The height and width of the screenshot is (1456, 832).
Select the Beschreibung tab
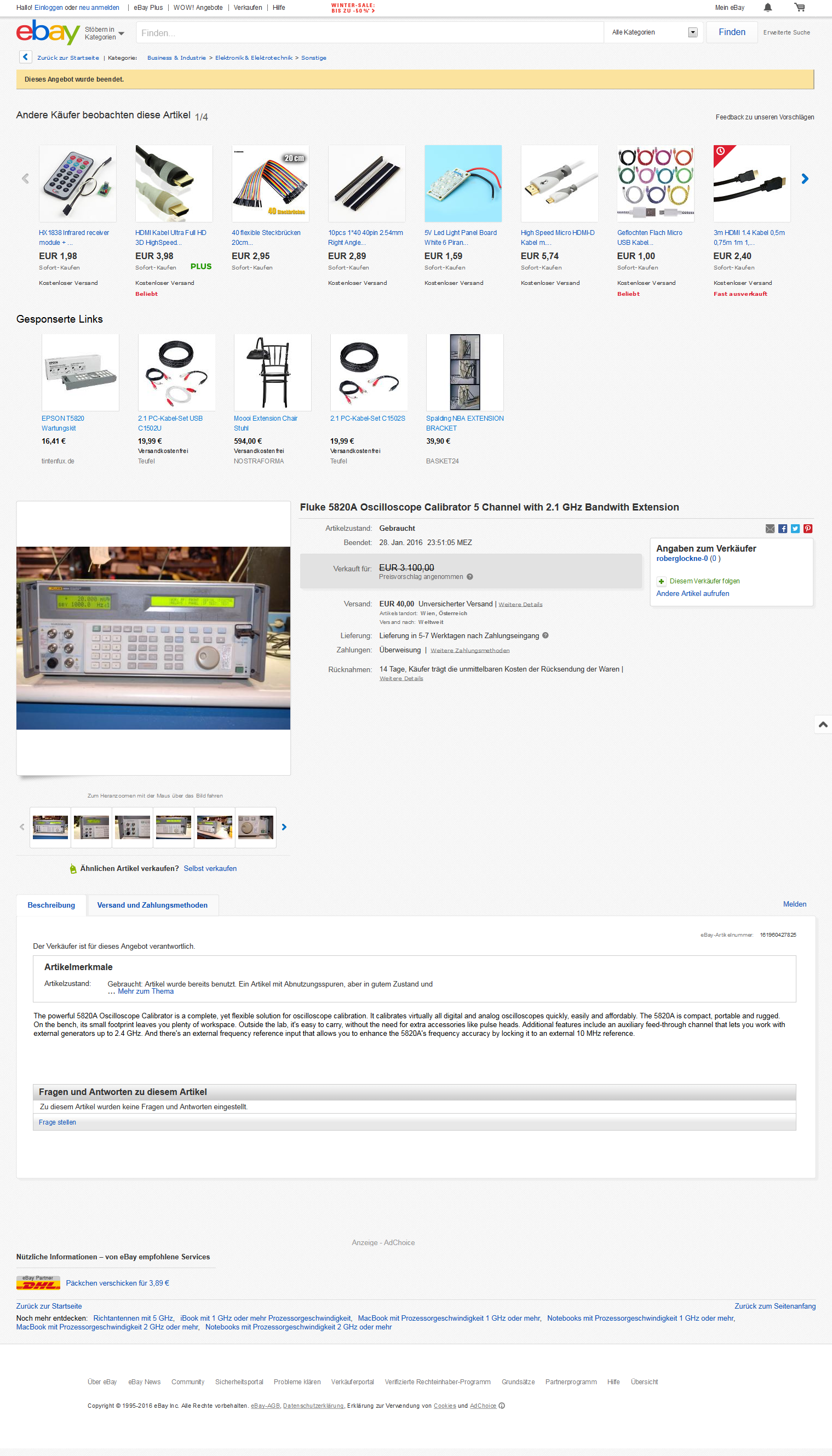51,905
